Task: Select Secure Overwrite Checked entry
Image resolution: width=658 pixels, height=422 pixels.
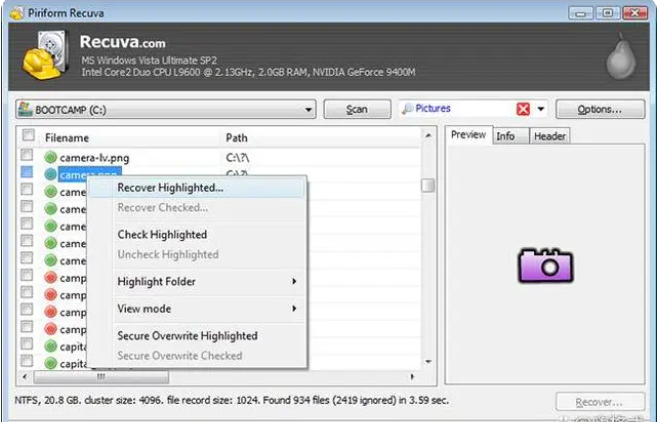Action: [x=197, y=355]
